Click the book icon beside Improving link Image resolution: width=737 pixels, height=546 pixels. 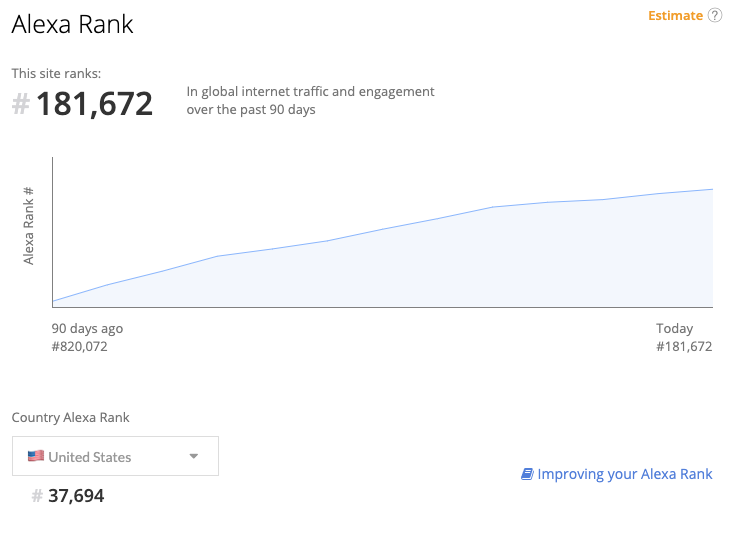pos(527,474)
